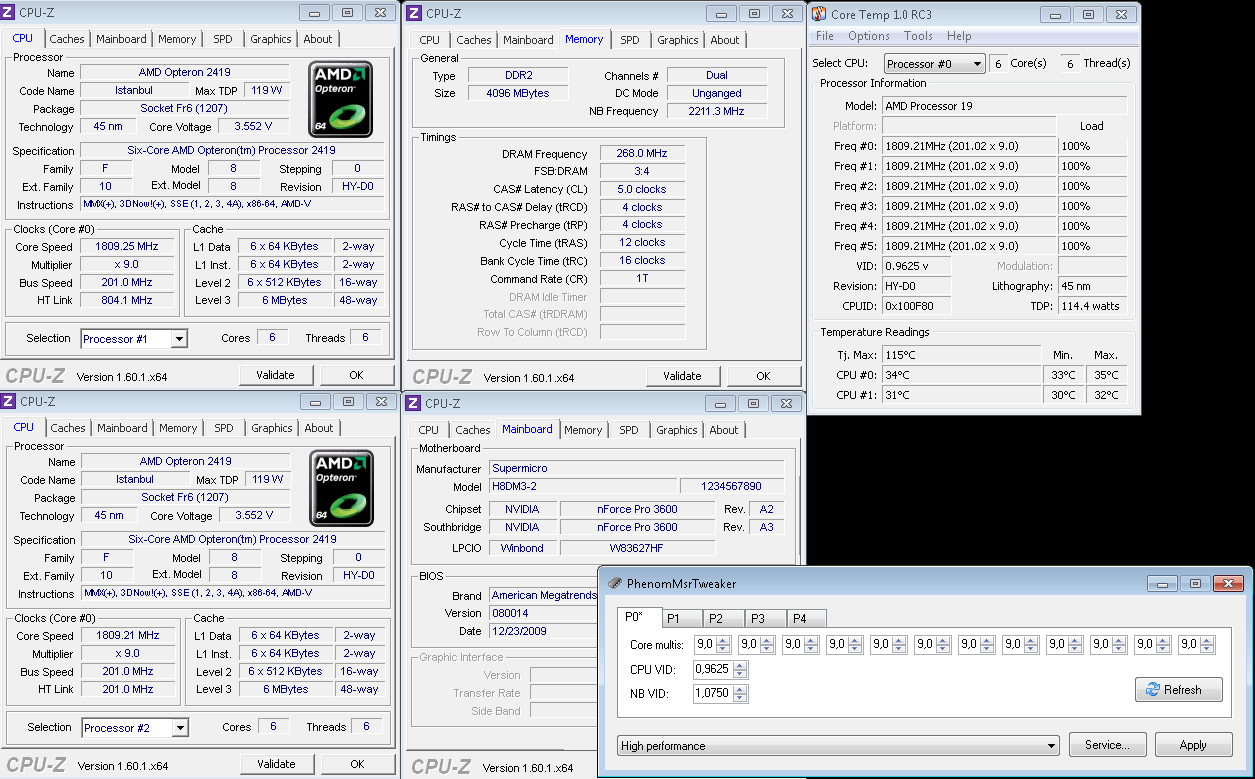Image resolution: width=1255 pixels, height=779 pixels.
Task: Click the AMD Opteron logo in Processor #1 window
Action: pyautogui.click(x=341, y=99)
